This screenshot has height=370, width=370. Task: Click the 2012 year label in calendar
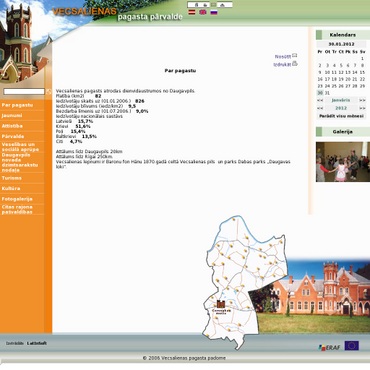tap(341, 108)
